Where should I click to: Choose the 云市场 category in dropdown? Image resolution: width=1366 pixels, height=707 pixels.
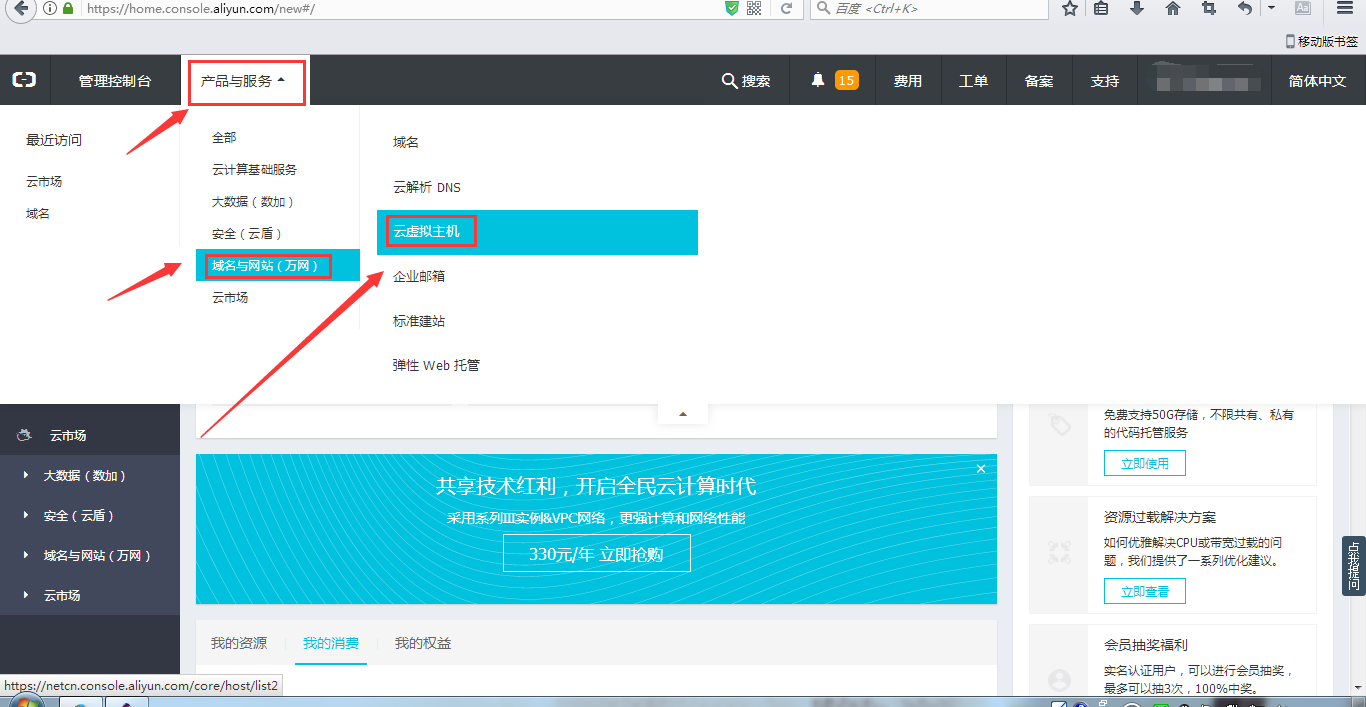(x=230, y=298)
